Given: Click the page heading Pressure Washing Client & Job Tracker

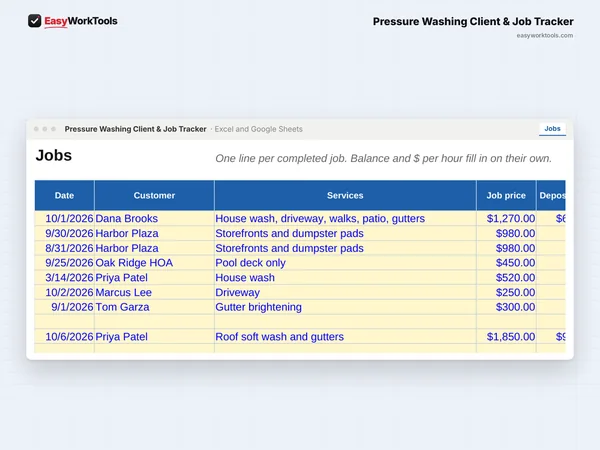Looking at the screenshot, I should click(x=473, y=22).
